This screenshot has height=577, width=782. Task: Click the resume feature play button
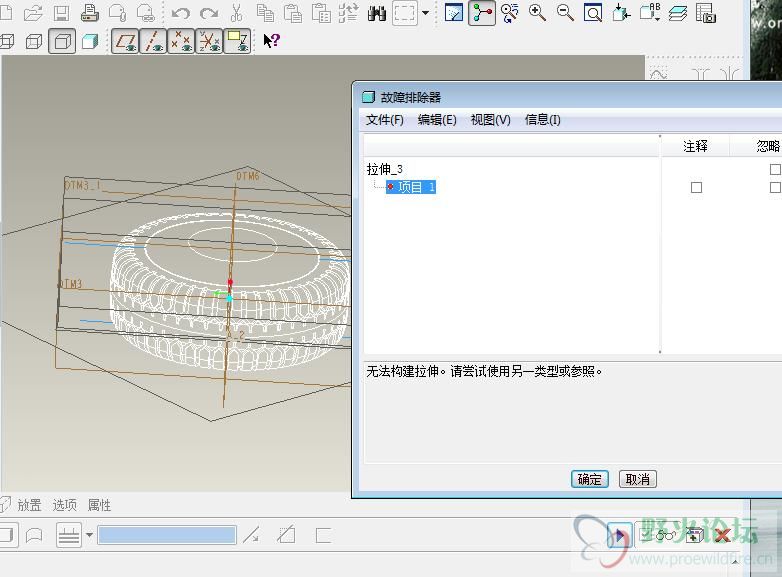coord(619,536)
